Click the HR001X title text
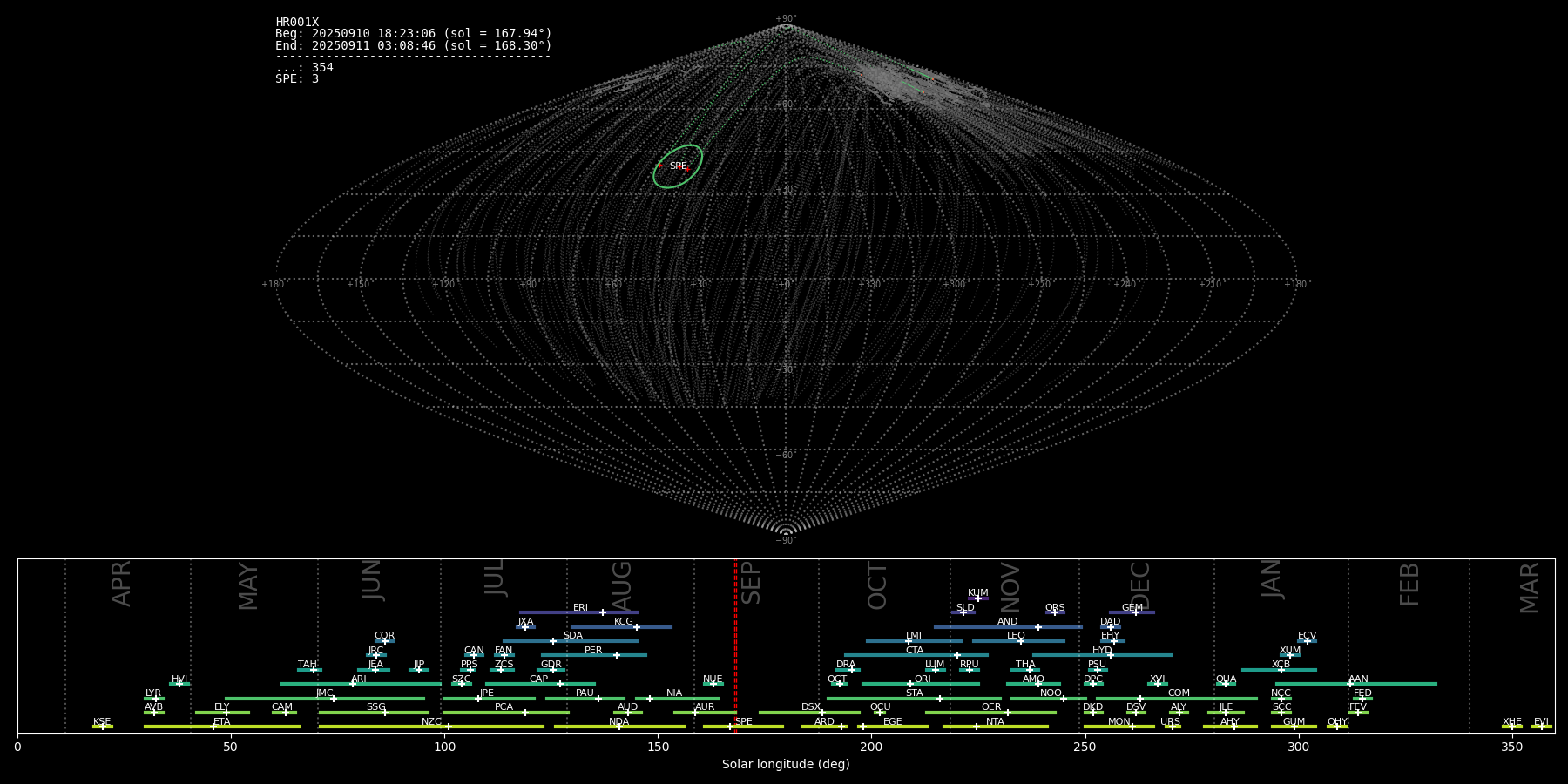 click(x=297, y=23)
